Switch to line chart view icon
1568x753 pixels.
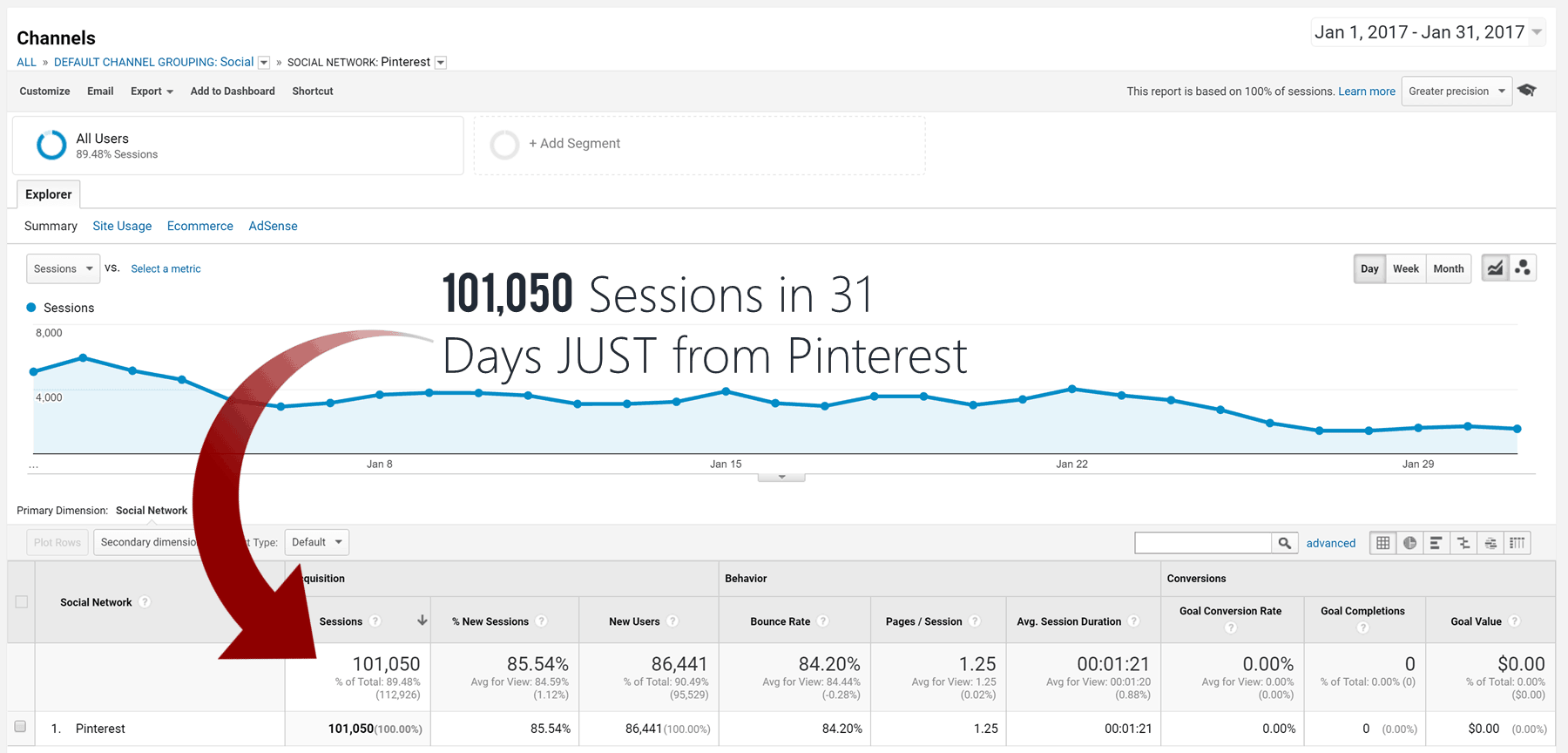1495,268
